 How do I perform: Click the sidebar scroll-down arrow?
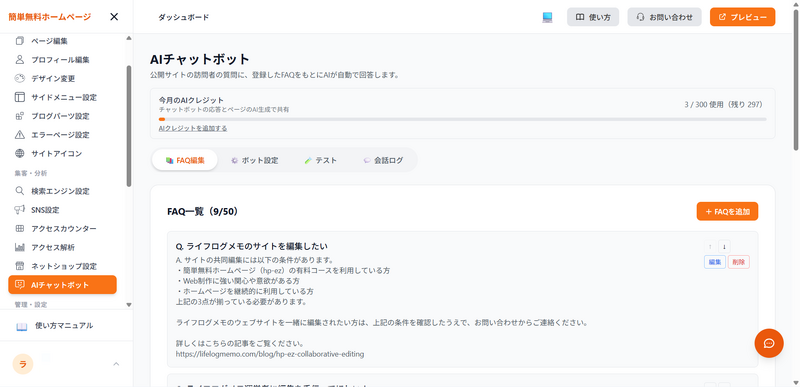[x=129, y=304]
